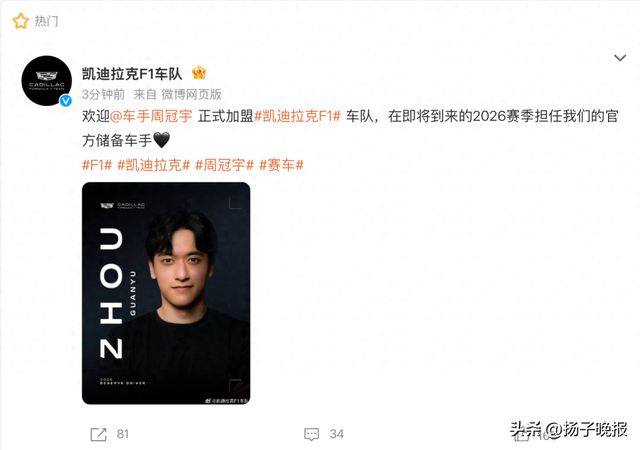The height and width of the screenshot is (450, 640).
Task: View the Zhou Guanyu poster image
Action: [166, 293]
